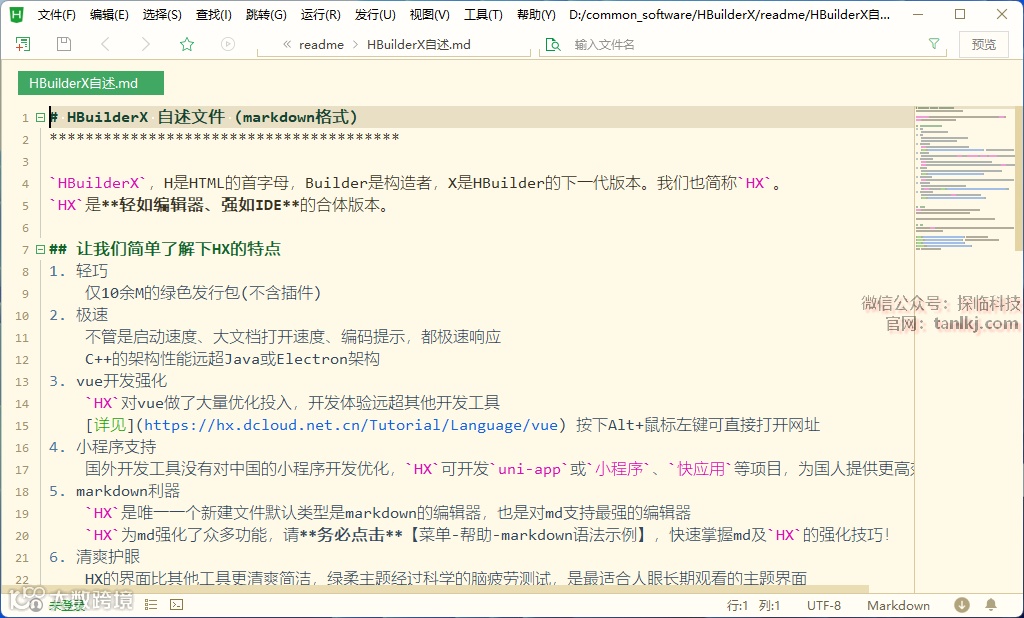Image resolution: width=1024 pixels, height=618 pixels.
Task: Collapse the fold marker on line 7
Action: (40, 249)
